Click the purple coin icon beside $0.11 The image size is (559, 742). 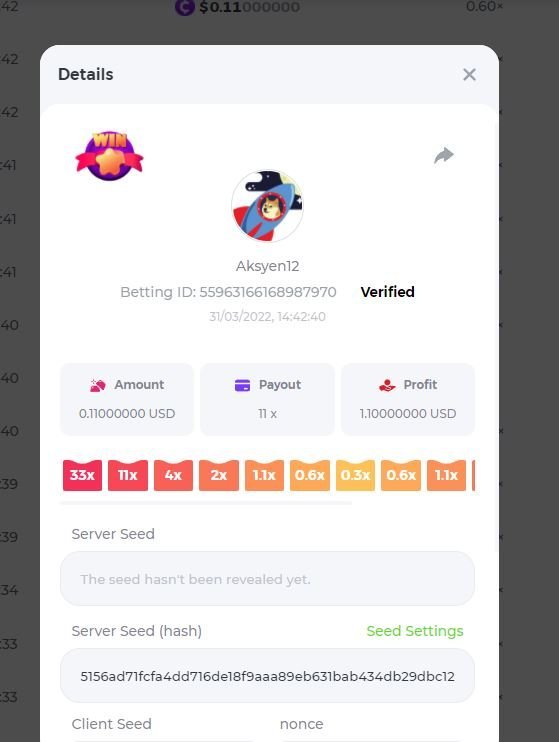(185, 7)
